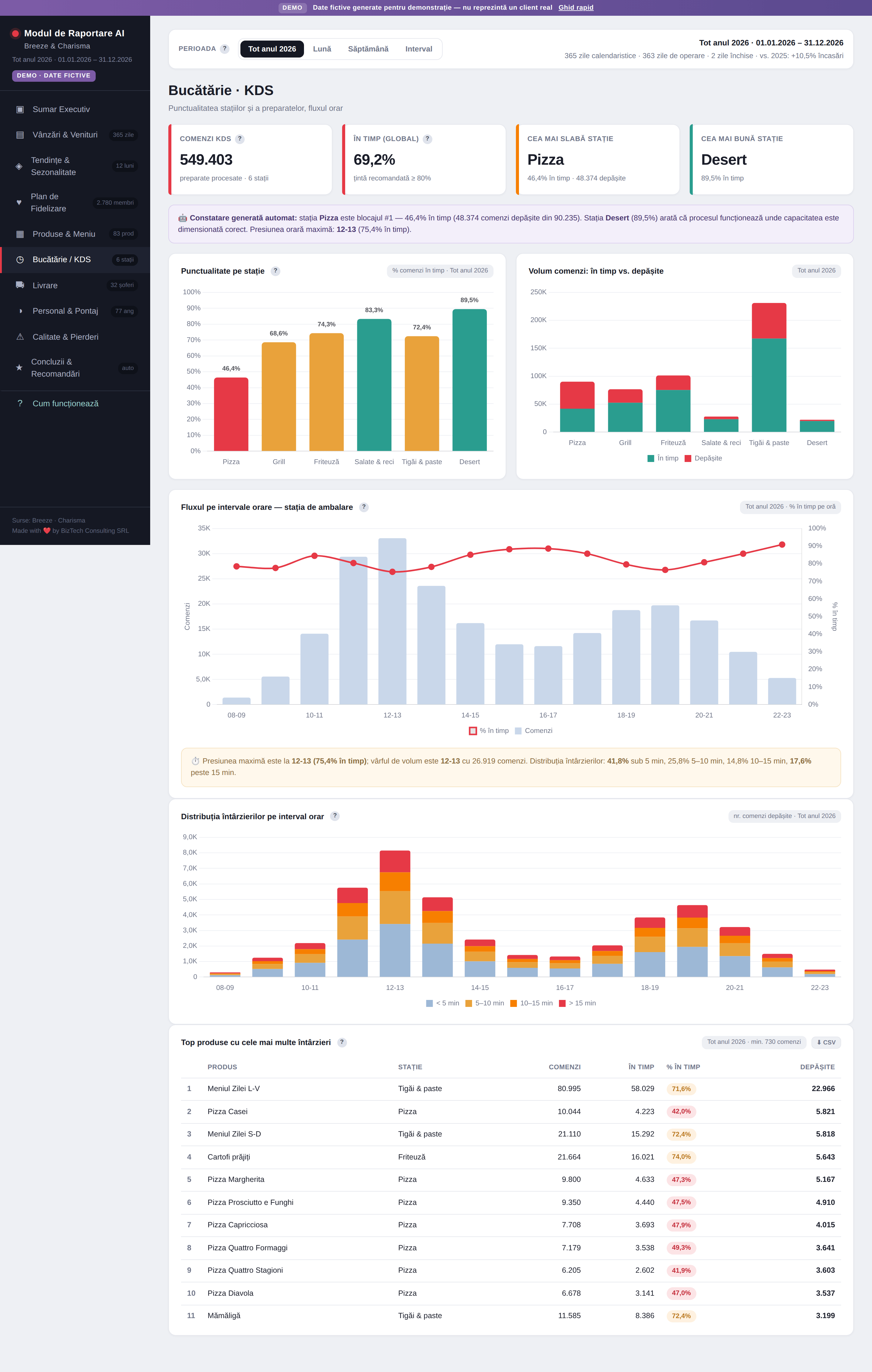Screen dimensions: 872x1372
Task: Show help for ÎN TIMP (GLOBAL) card
Action: pos(428,139)
